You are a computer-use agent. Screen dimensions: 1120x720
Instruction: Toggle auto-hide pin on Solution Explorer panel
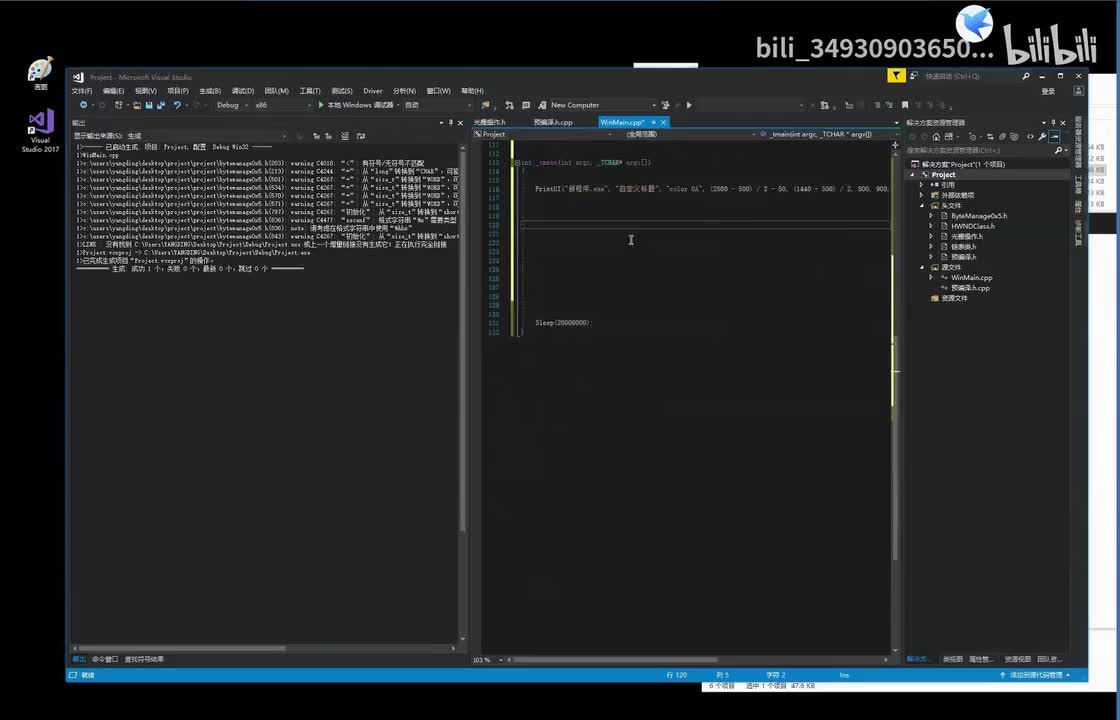(x=1053, y=123)
